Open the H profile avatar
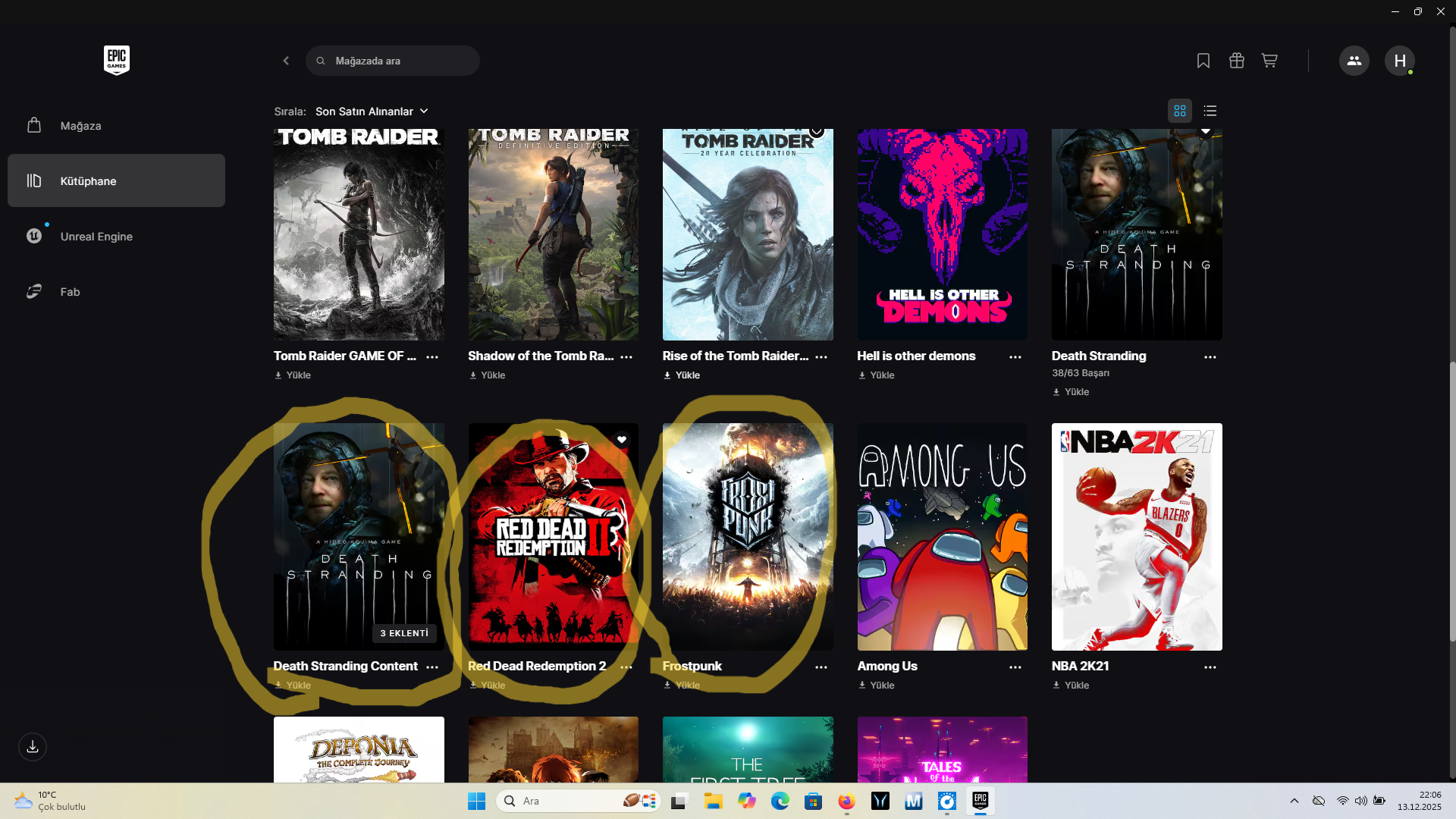The width and height of the screenshot is (1456, 819). coord(1399,61)
